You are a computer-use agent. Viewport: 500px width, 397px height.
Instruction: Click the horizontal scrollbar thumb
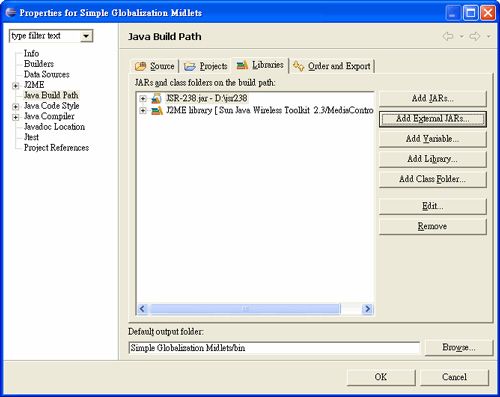pos(245,309)
